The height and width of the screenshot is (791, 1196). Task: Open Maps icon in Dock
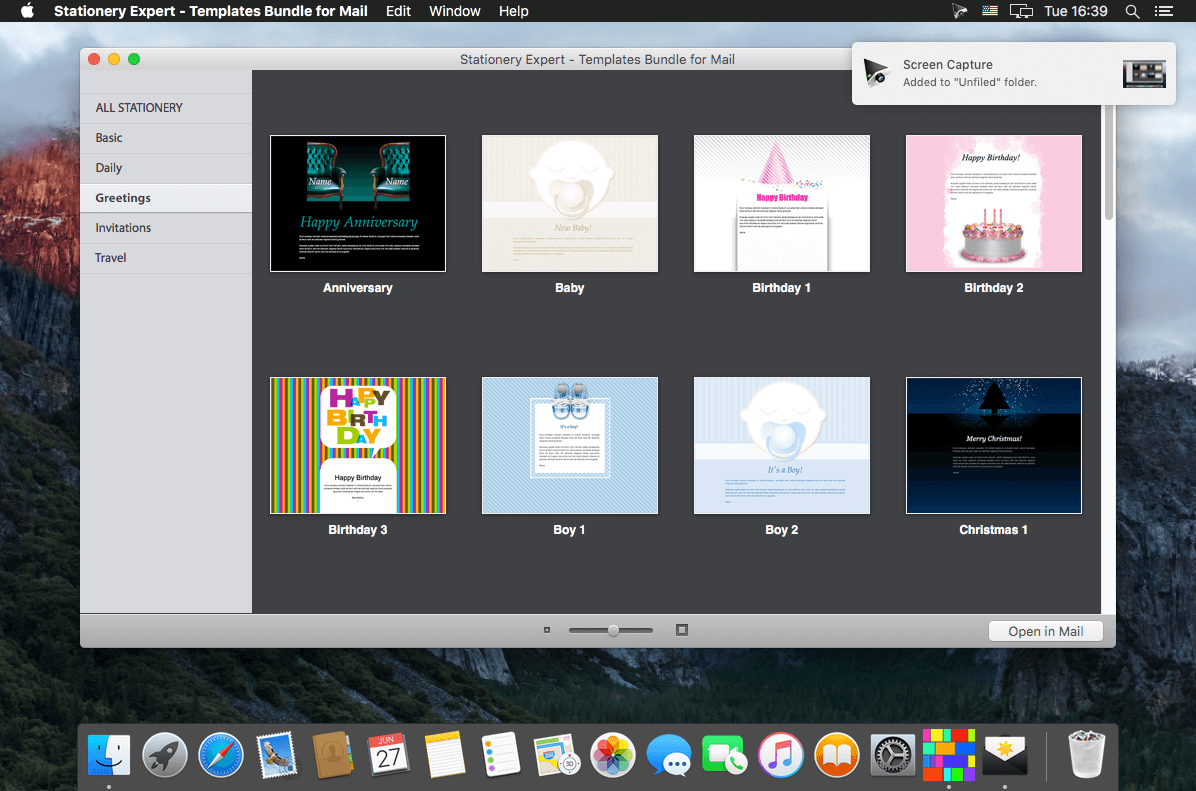[x=556, y=755]
